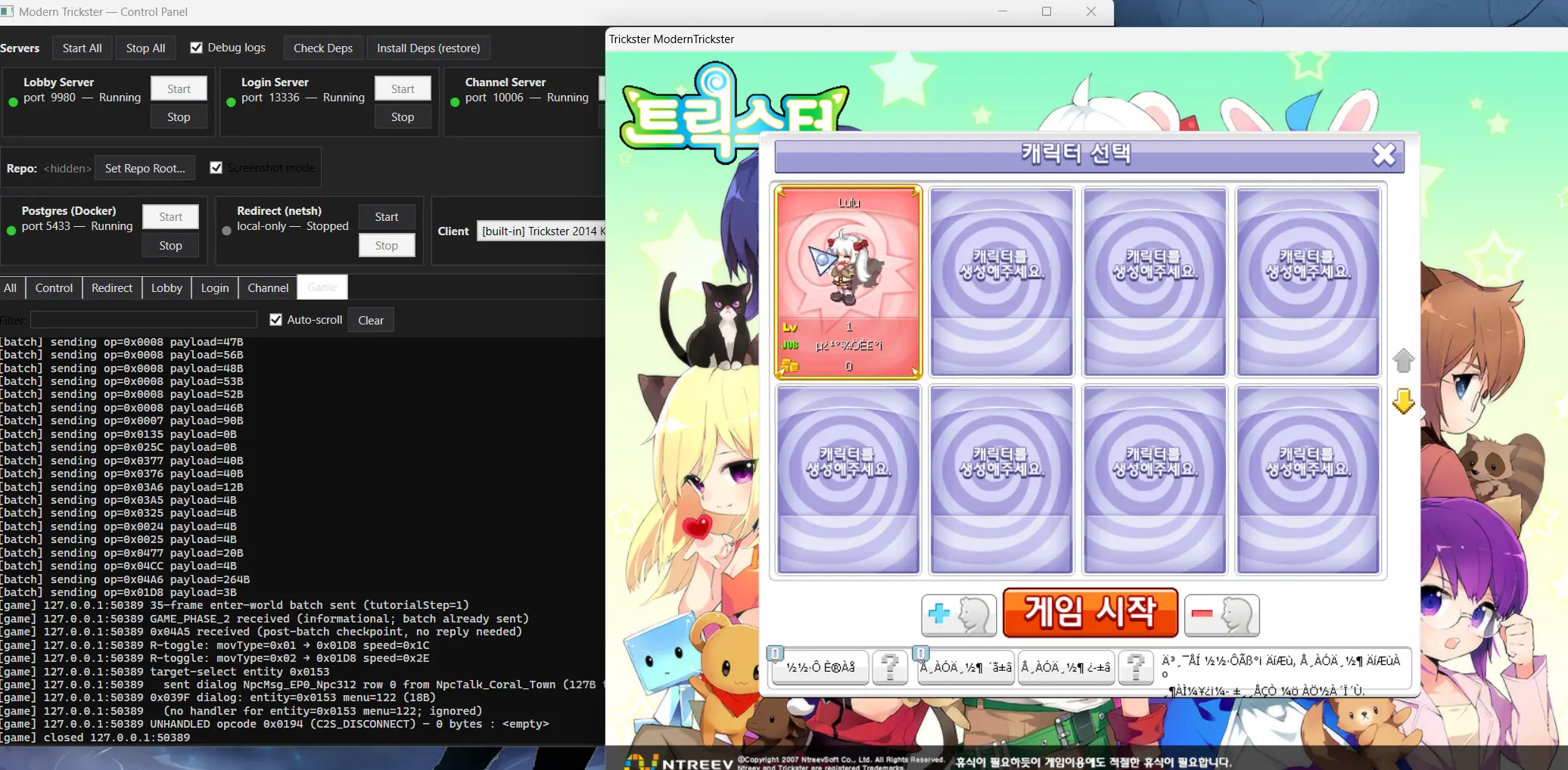Click the Control Panel app icon in title bar
The height and width of the screenshot is (770, 1568).
[8, 11]
